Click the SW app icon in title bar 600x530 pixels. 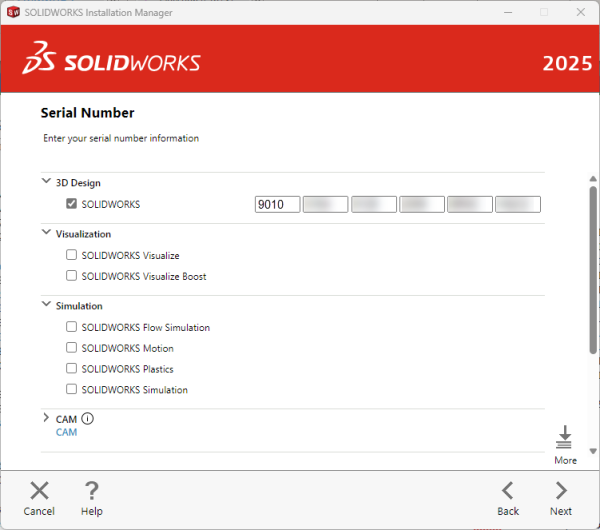(14, 11)
